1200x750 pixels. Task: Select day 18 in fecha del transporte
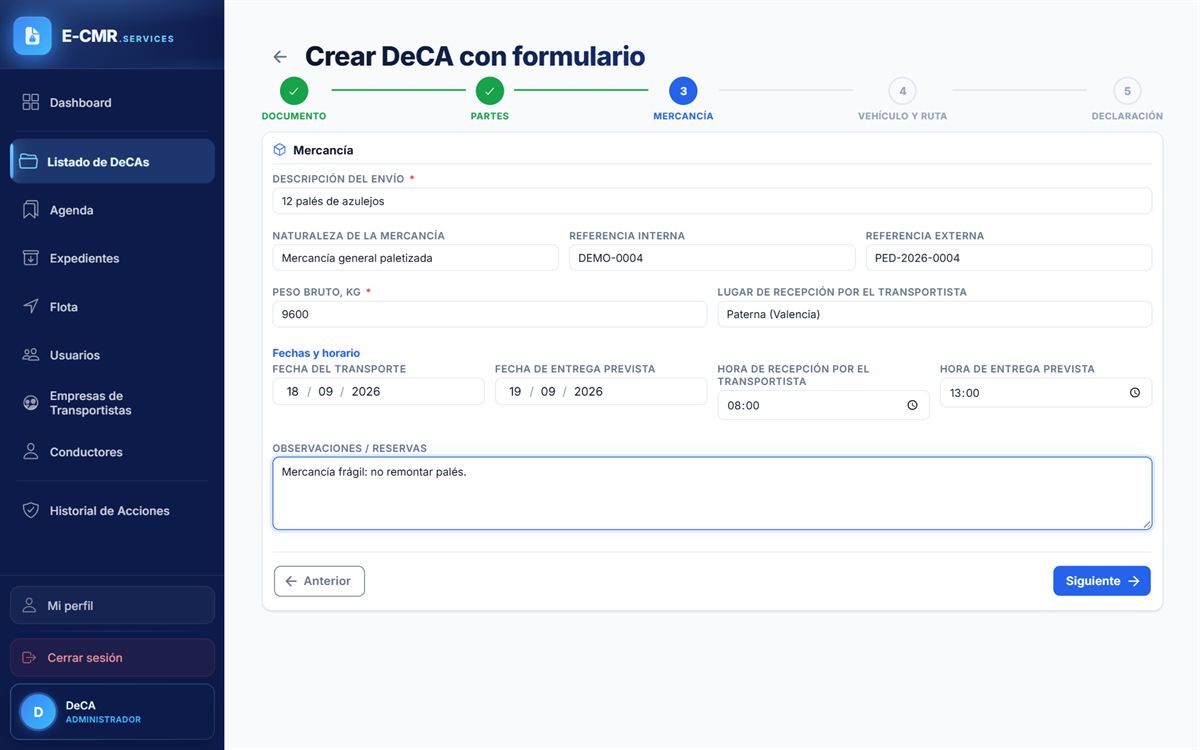pos(292,391)
